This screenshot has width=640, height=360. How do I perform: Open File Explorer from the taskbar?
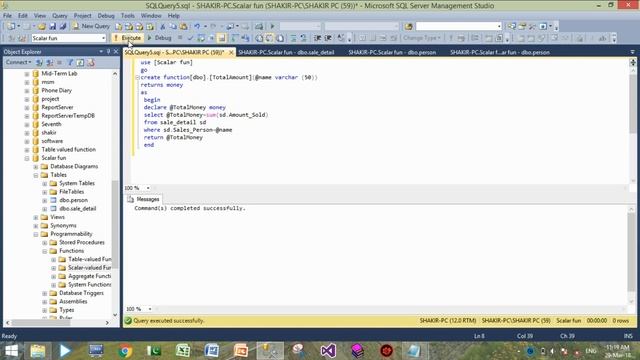[38, 351]
